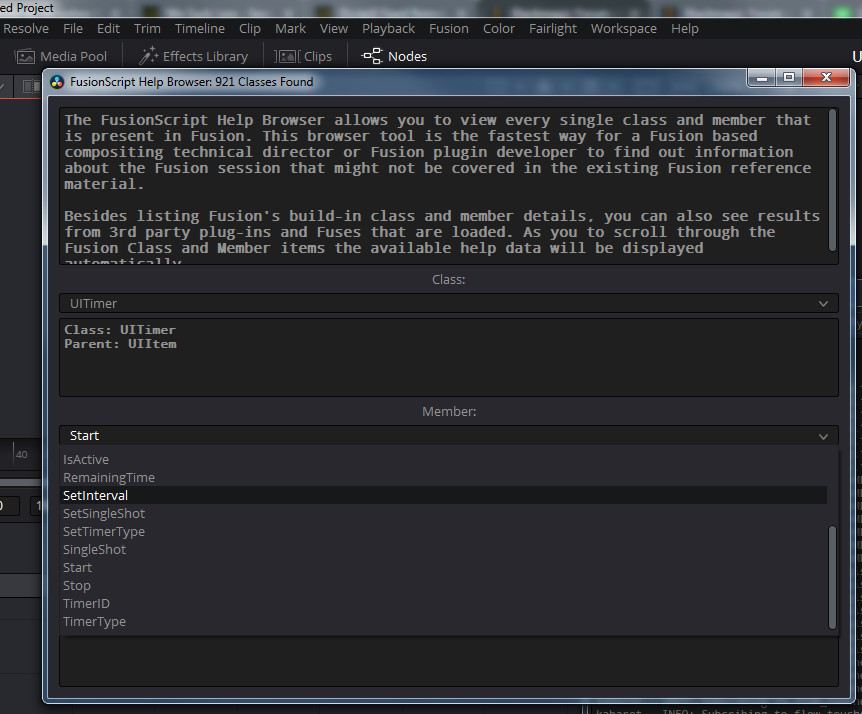Select IsActive from the member list

click(x=443, y=460)
